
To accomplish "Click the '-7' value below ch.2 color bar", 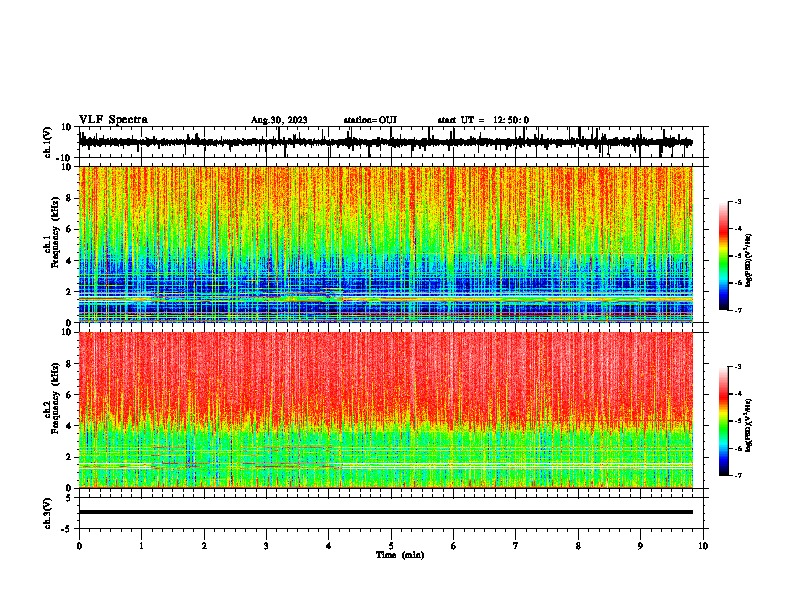I will (737, 475).
